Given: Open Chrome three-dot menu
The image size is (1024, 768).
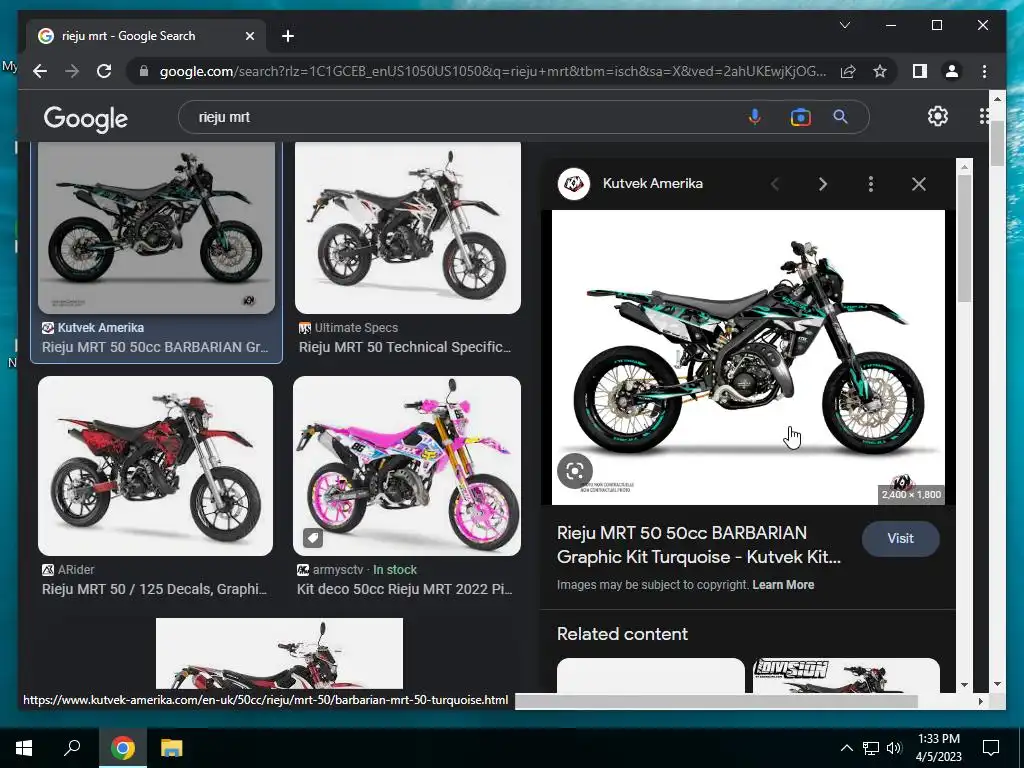Looking at the screenshot, I should point(984,71).
